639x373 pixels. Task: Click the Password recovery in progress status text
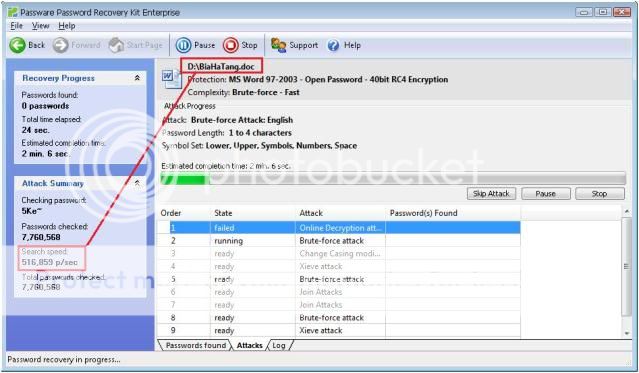pos(64,360)
